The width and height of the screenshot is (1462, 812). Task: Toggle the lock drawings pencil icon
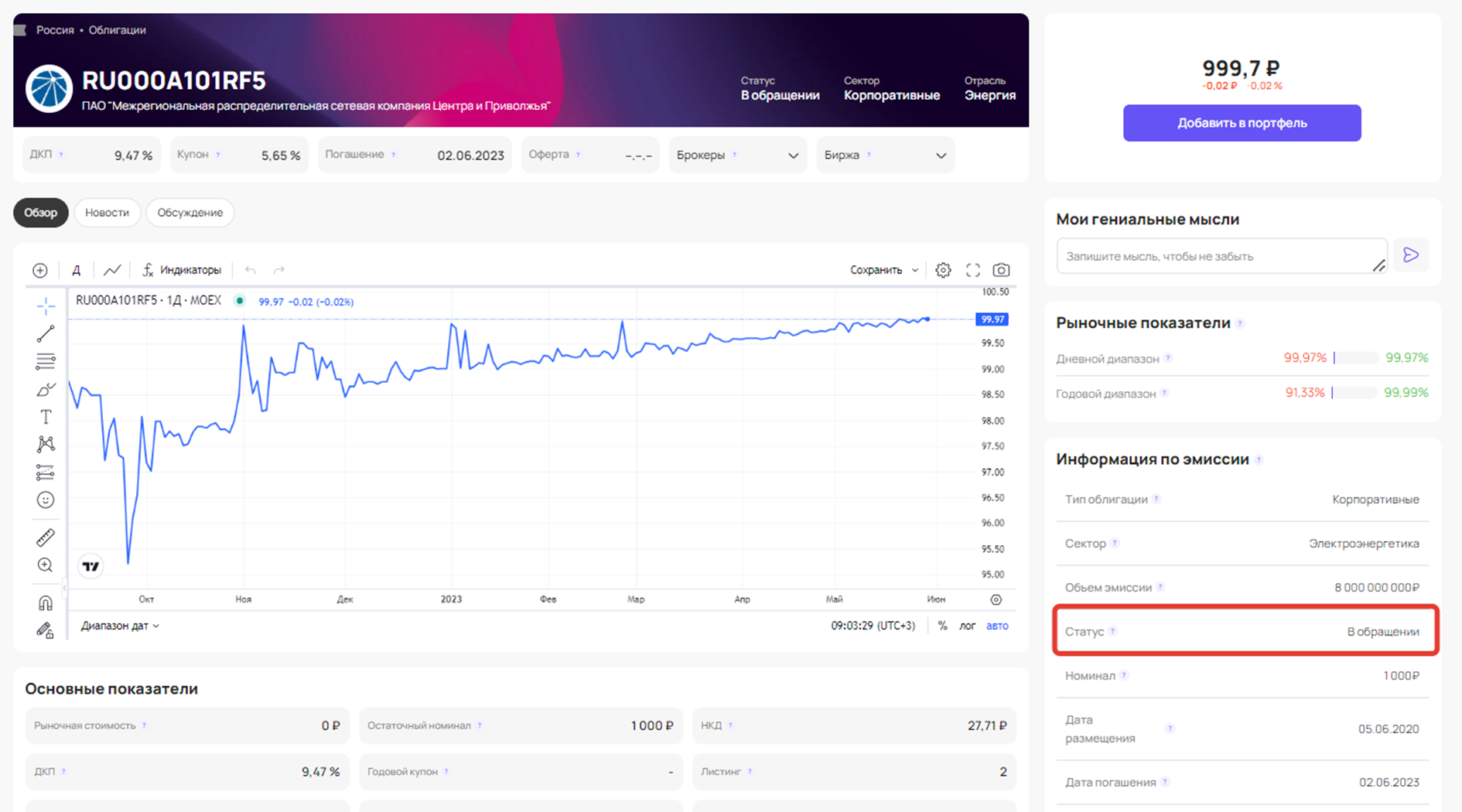[46, 630]
